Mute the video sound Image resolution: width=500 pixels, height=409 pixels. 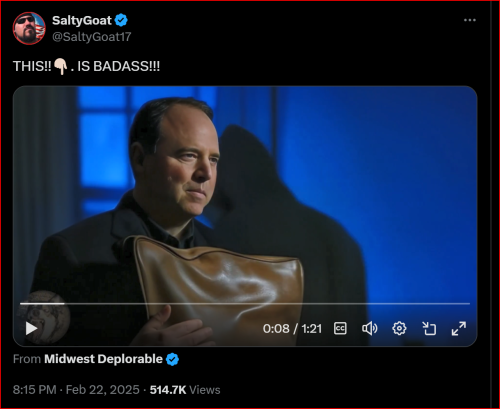[x=369, y=328]
